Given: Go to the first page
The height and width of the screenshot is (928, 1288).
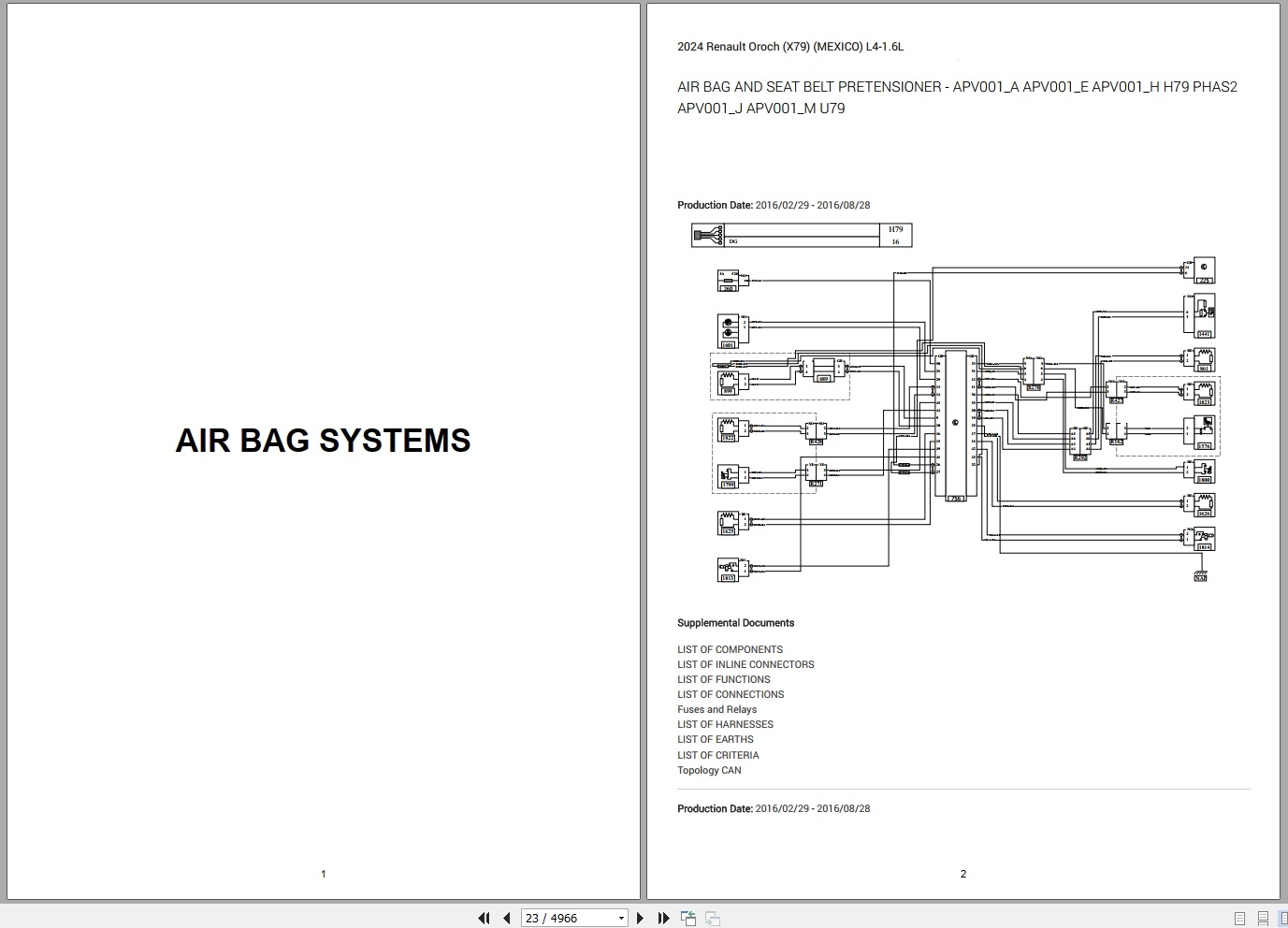Looking at the screenshot, I should [484, 918].
